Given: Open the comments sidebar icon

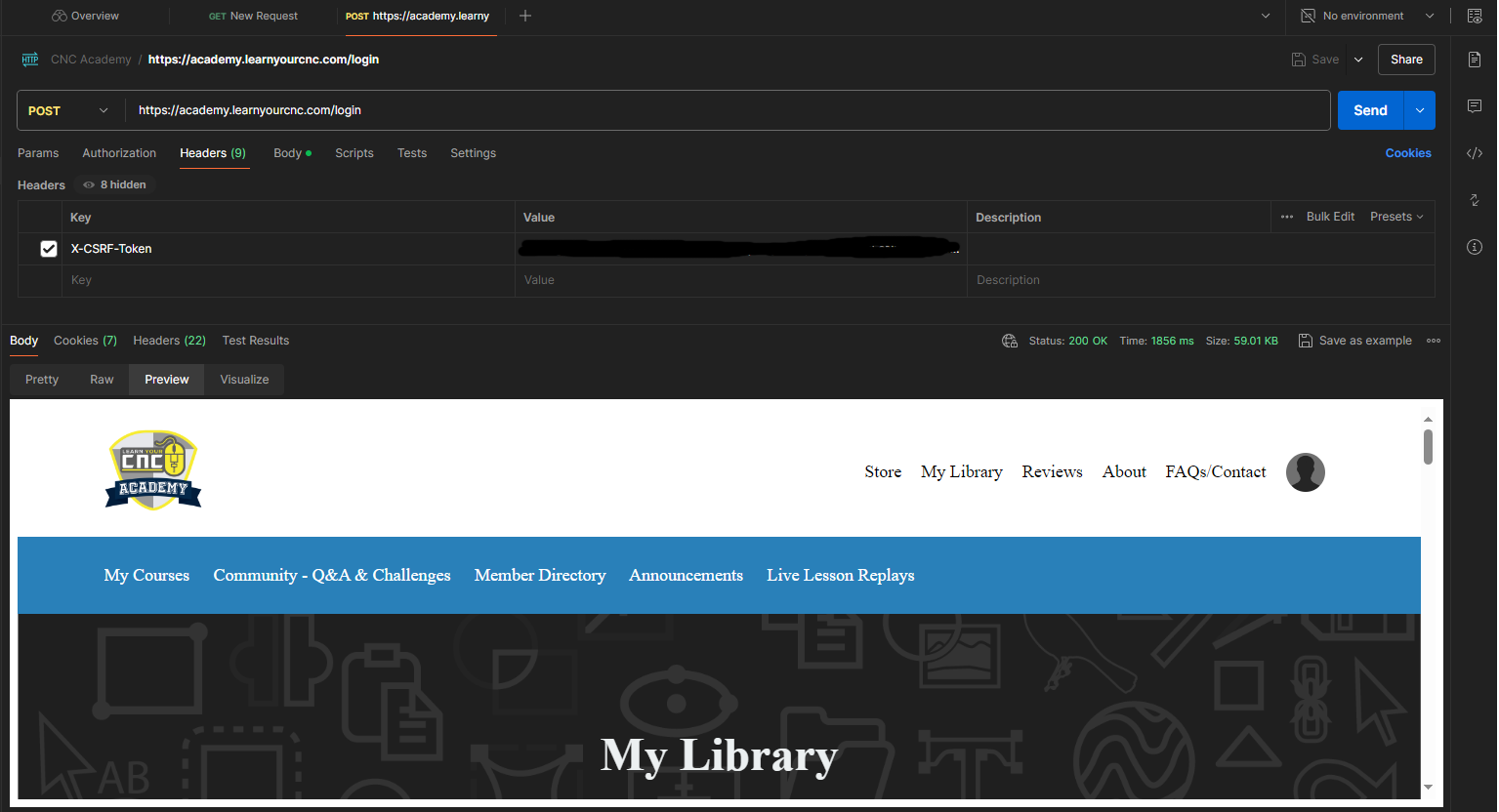Looking at the screenshot, I should point(1475,105).
